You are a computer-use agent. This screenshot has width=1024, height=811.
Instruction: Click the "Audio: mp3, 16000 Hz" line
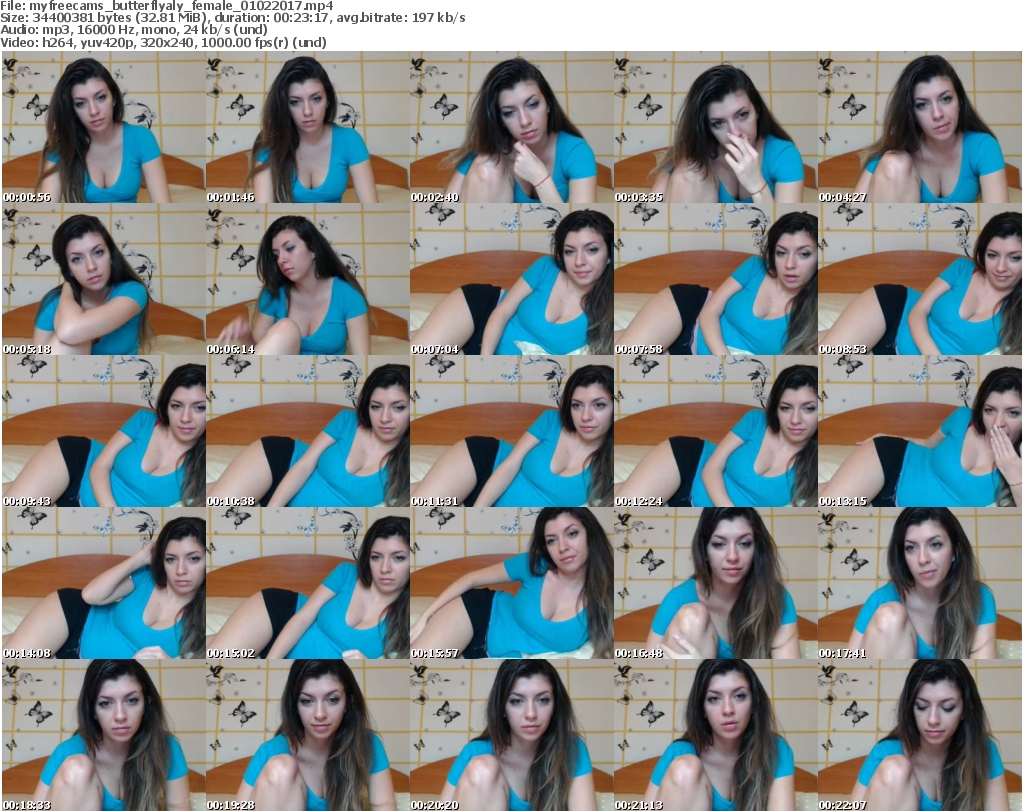[134, 30]
